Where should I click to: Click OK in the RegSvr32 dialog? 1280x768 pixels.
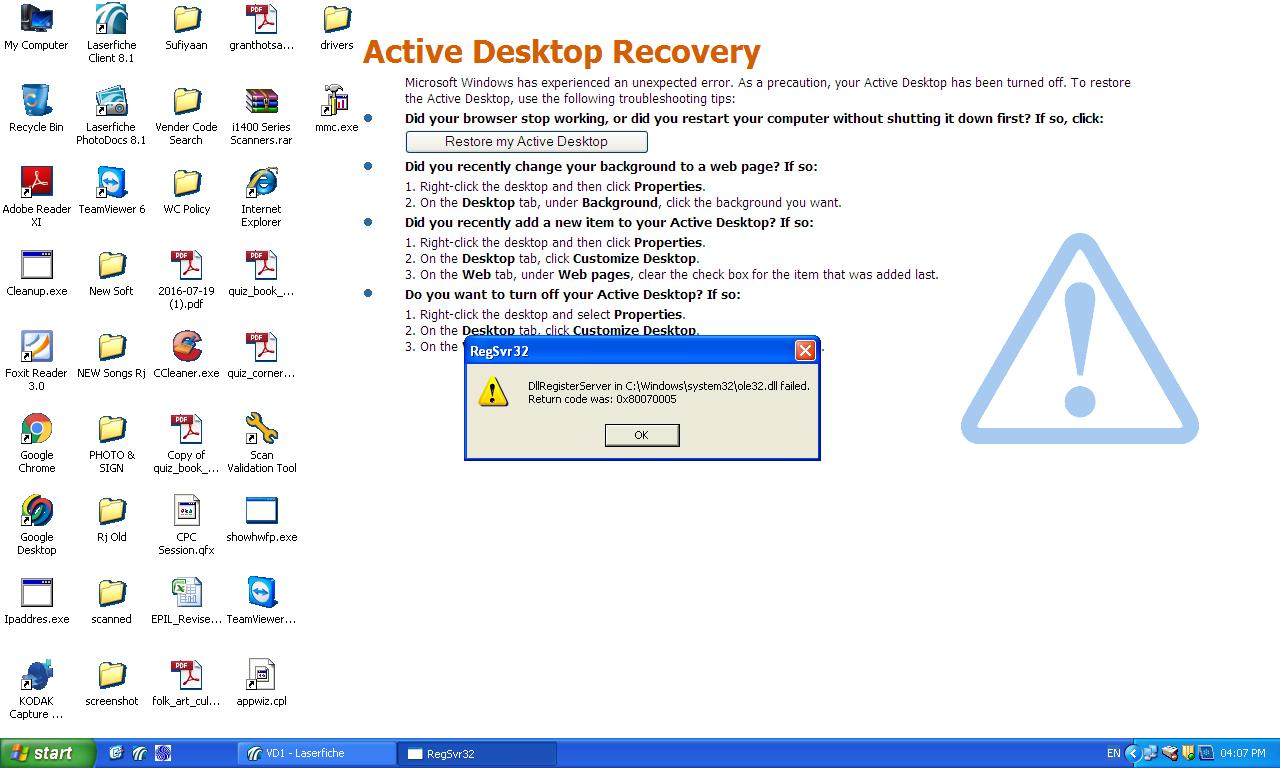click(x=642, y=434)
